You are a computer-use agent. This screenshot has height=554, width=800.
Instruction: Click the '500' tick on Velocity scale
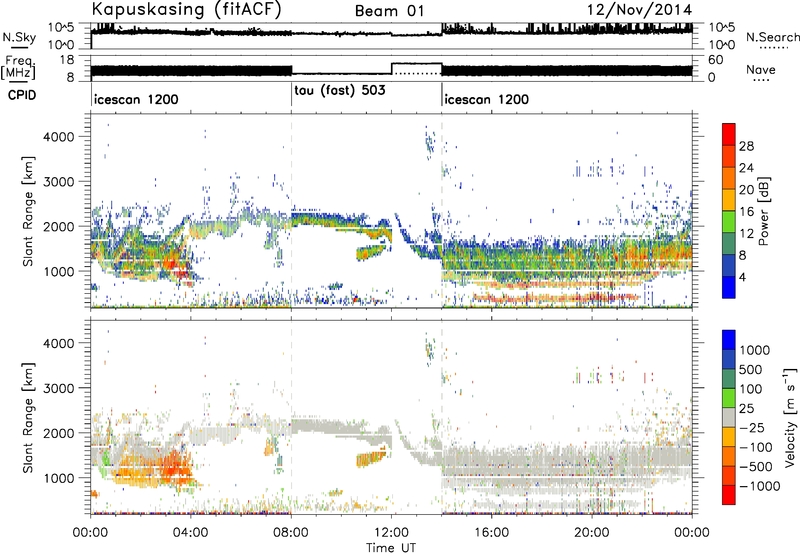(751, 369)
